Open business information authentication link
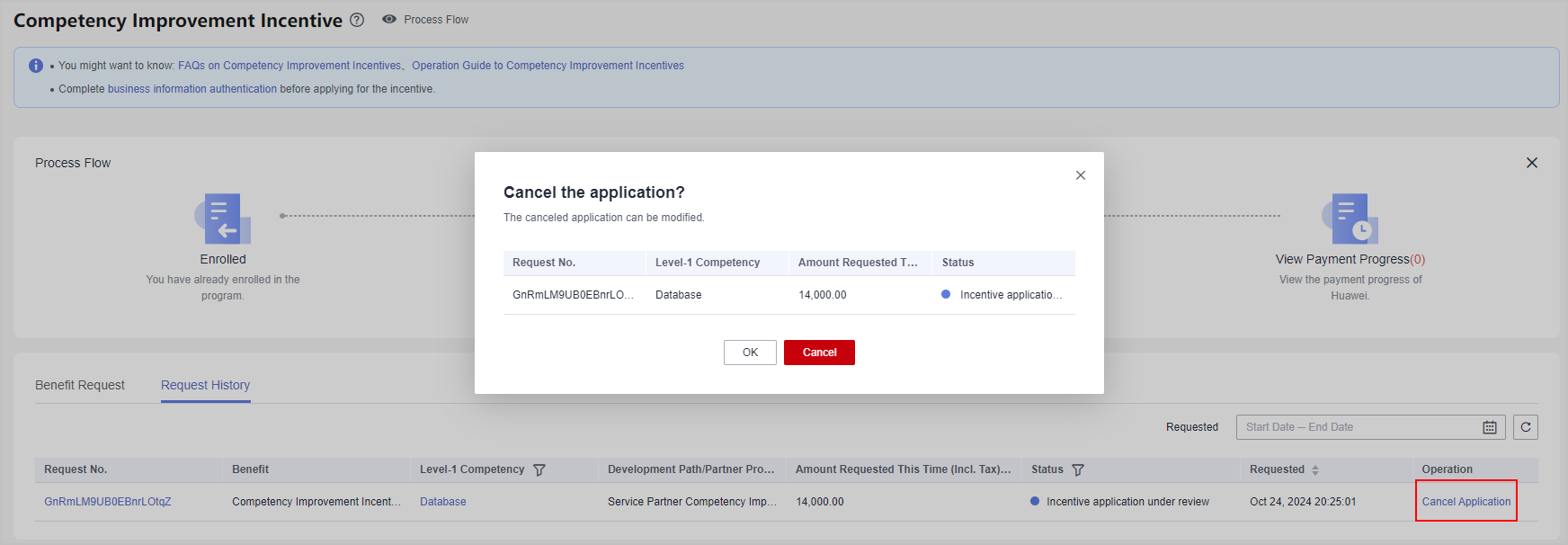 [x=192, y=89]
